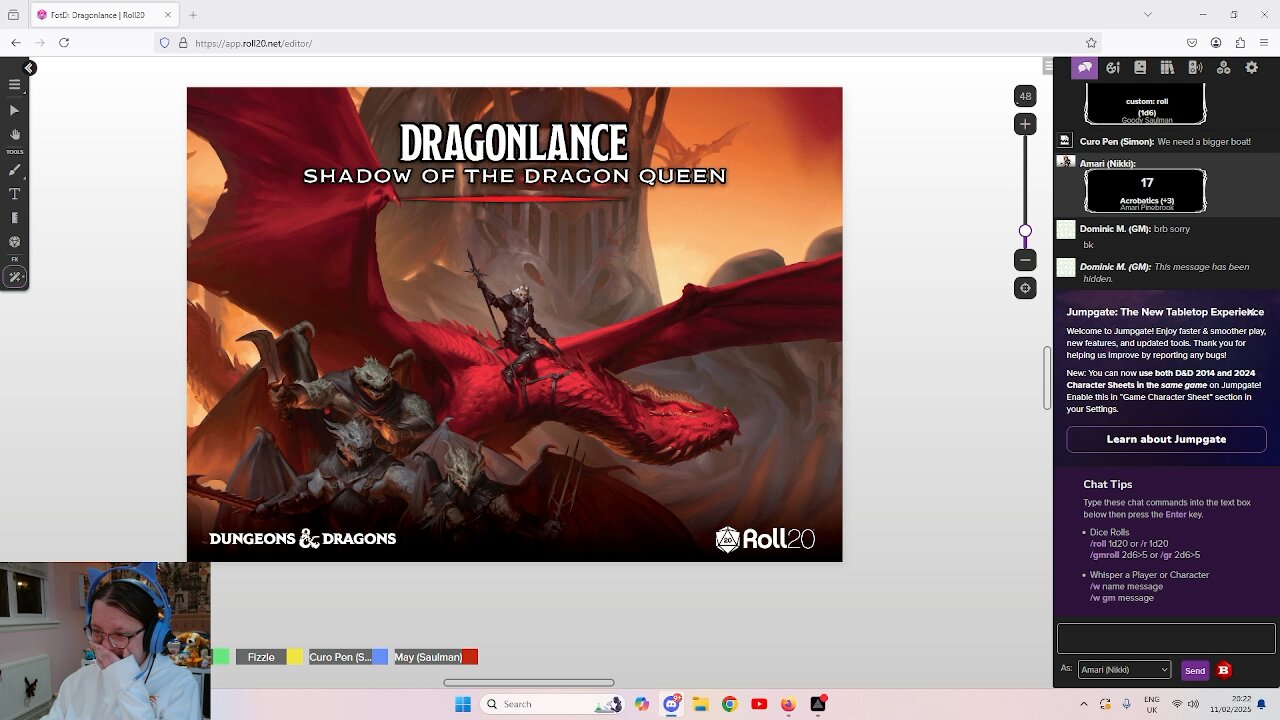Click the zoom level 48 box
The image size is (1280, 720).
[1025, 96]
